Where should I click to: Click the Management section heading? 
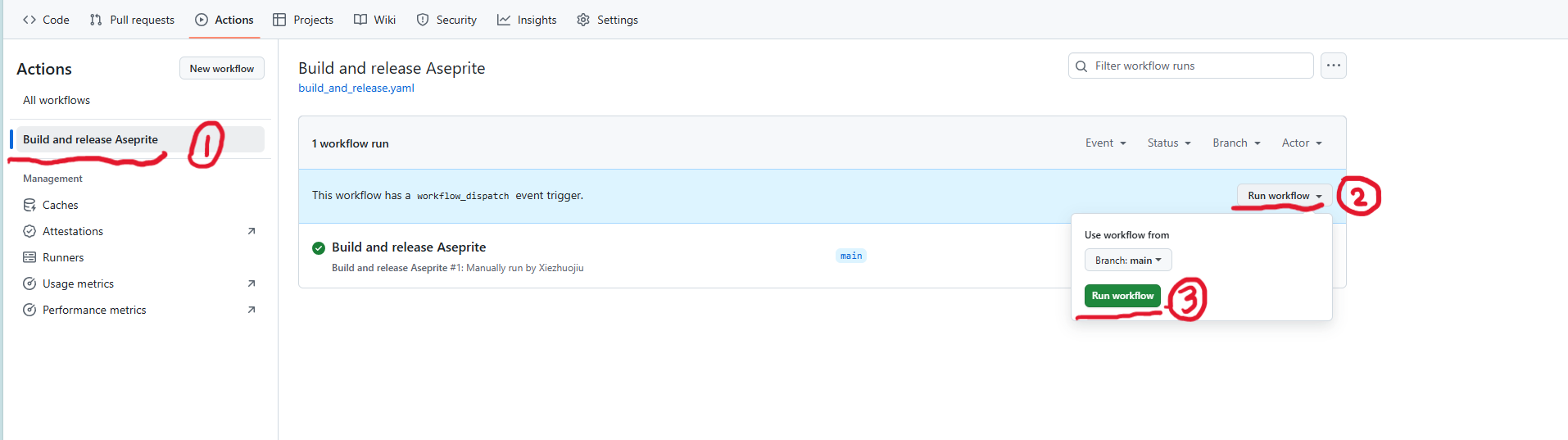click(52, 179)
